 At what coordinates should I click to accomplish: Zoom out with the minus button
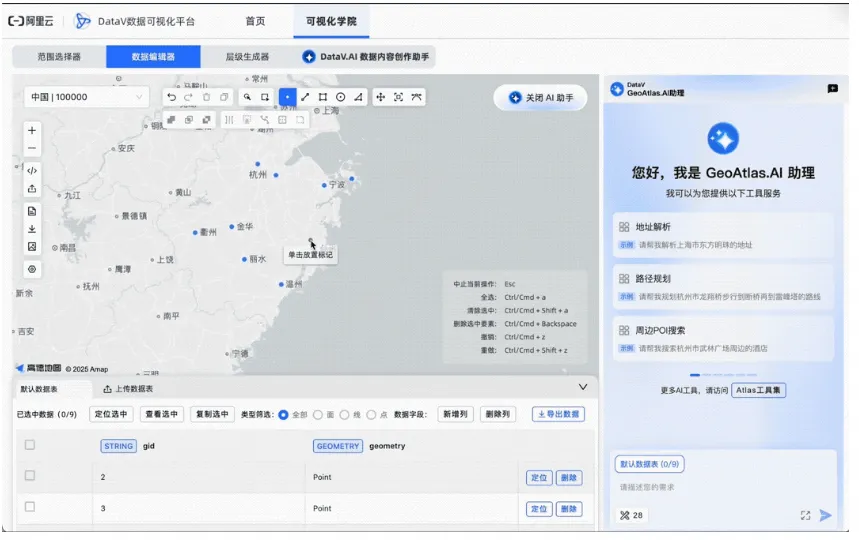coord(32,148)
